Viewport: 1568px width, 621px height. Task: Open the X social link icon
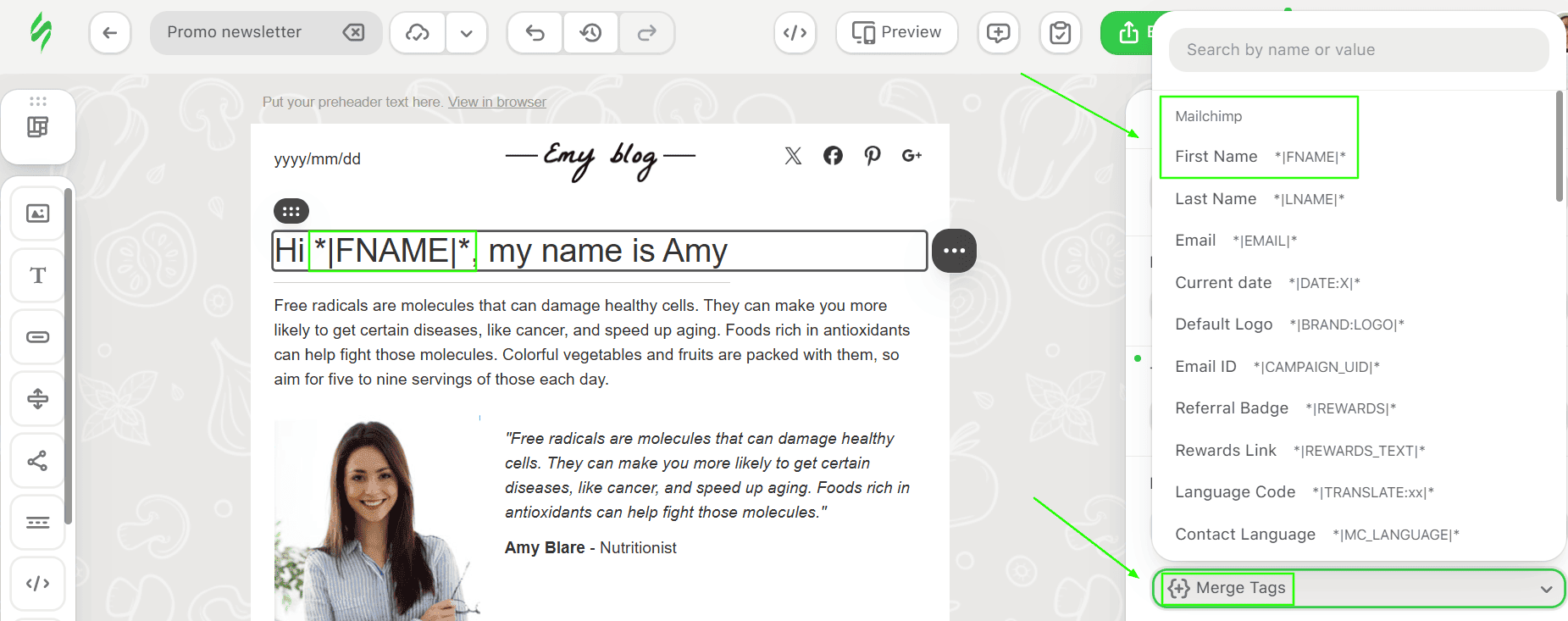(793, 156)
